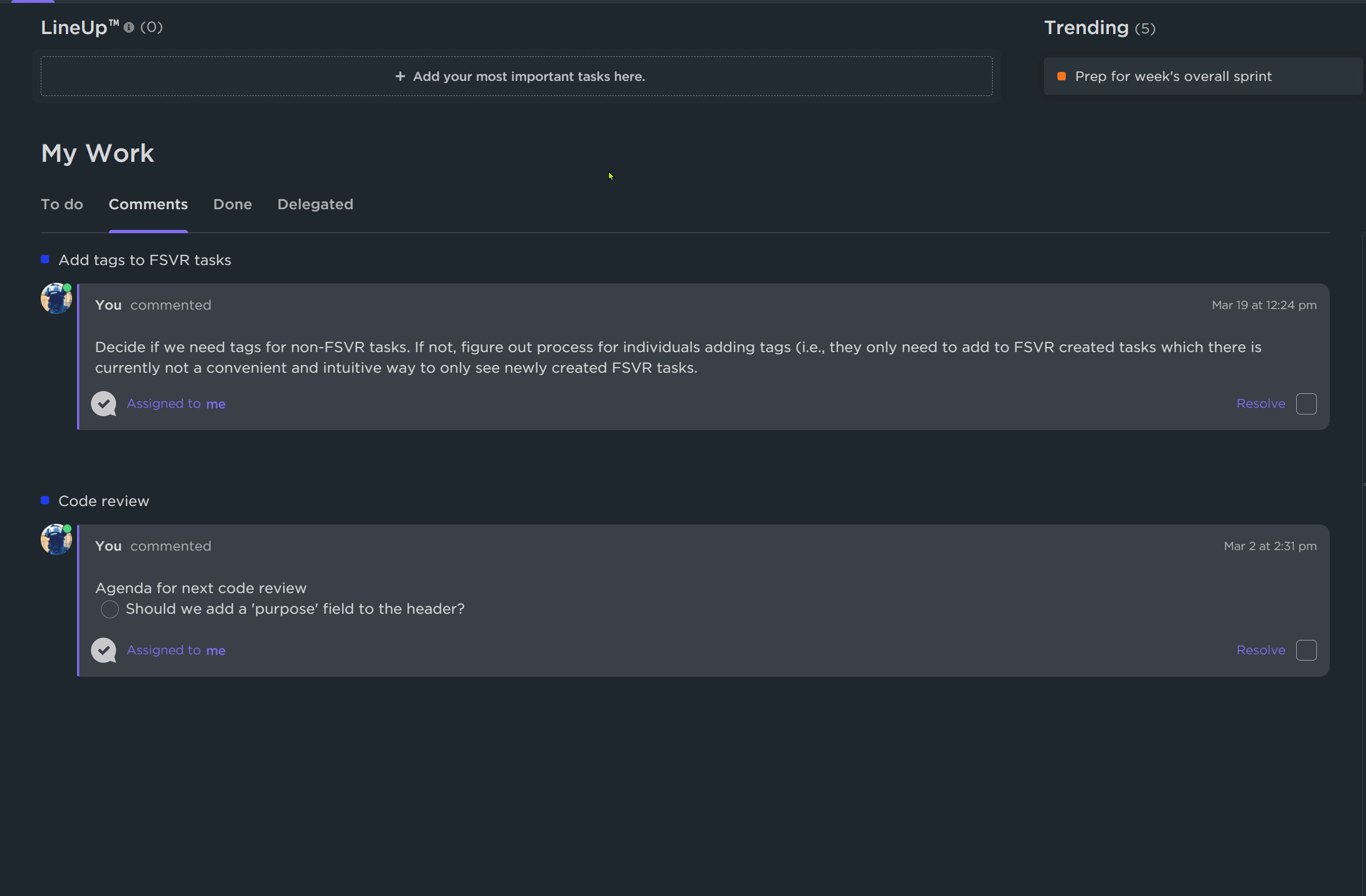Click blue status square next to Code review
This screenshot has width=1366, height=896.
(45, 500)
